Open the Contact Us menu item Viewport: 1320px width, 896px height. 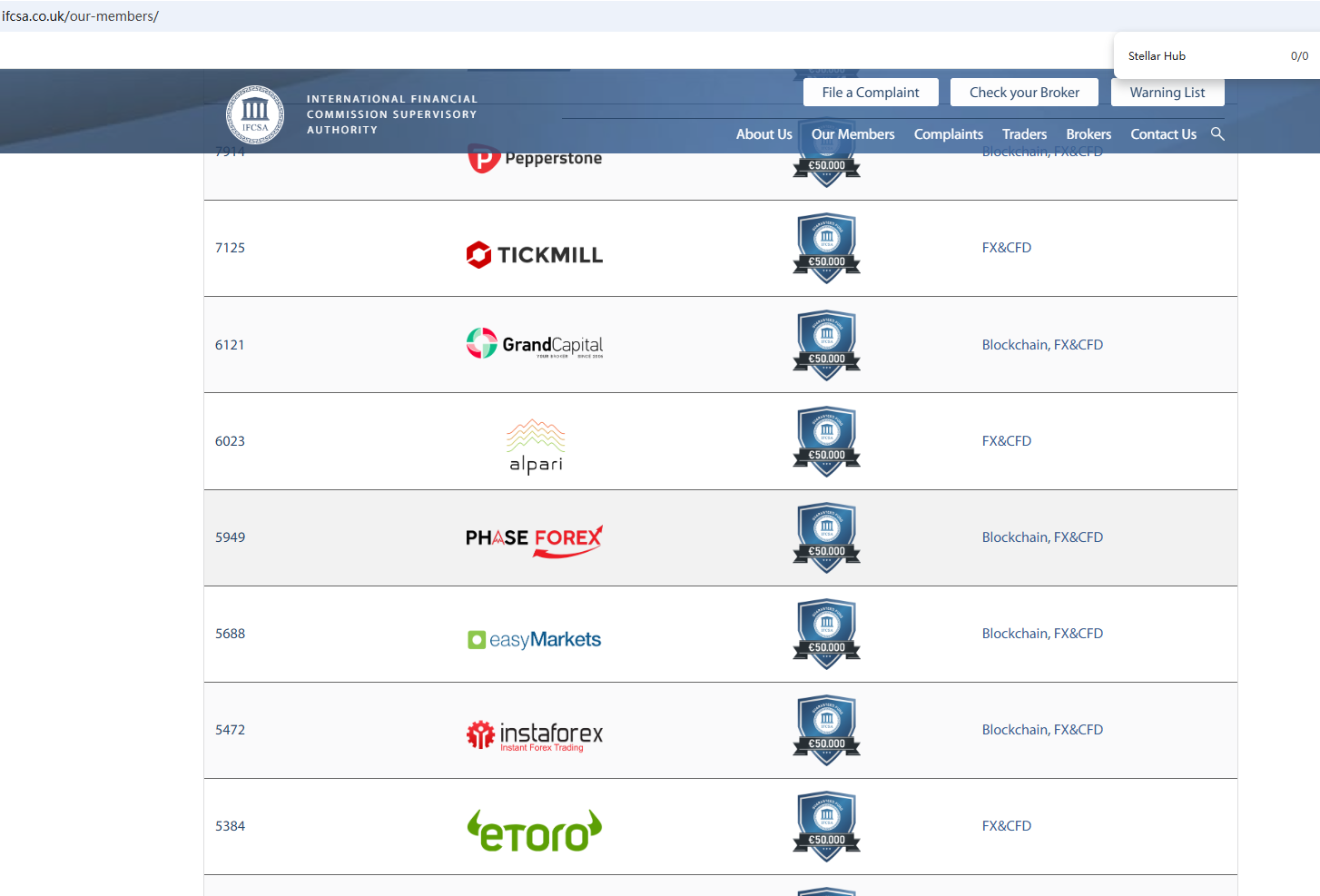coord(1163,134)
